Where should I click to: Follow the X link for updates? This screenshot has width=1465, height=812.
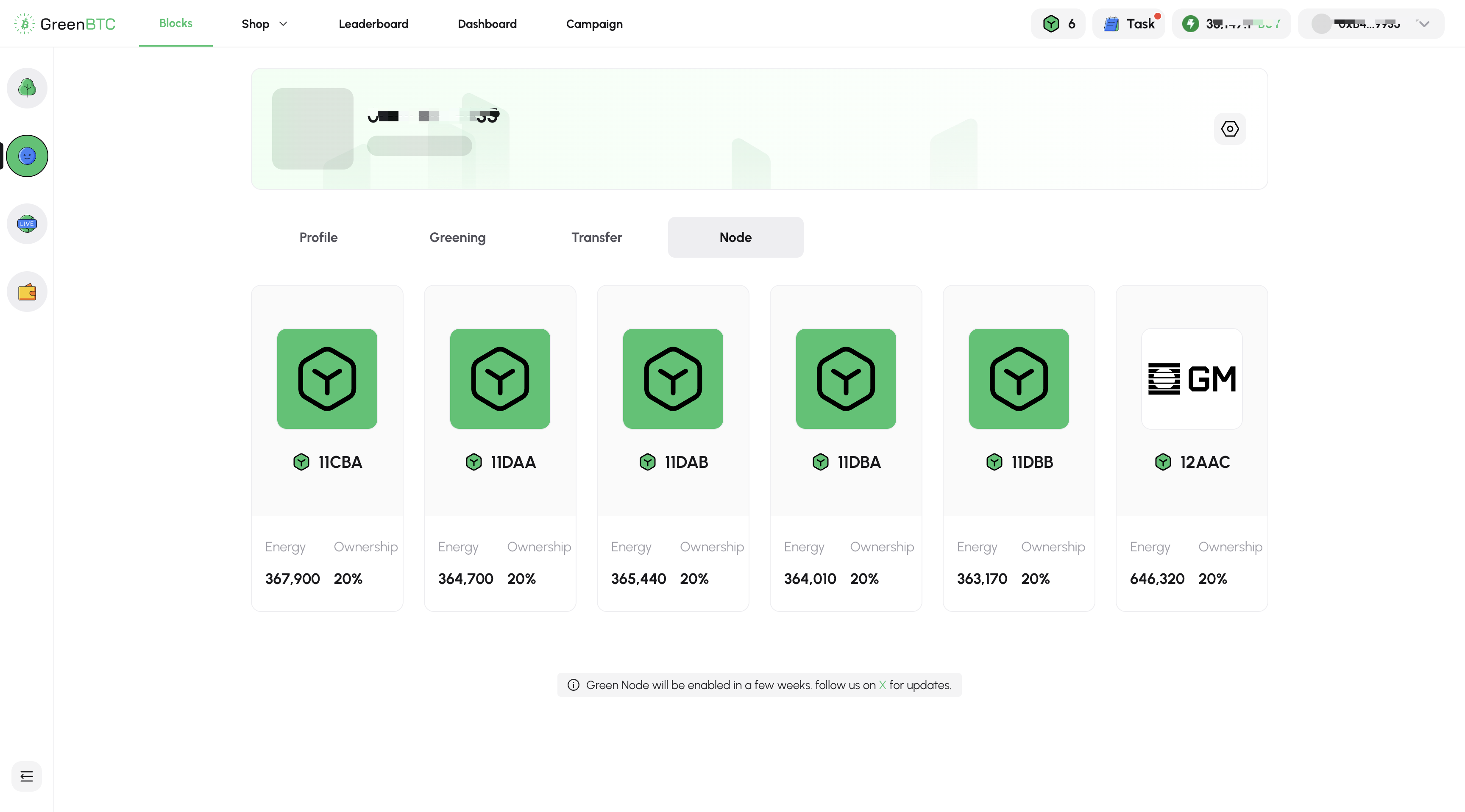(x=882, y=685)
